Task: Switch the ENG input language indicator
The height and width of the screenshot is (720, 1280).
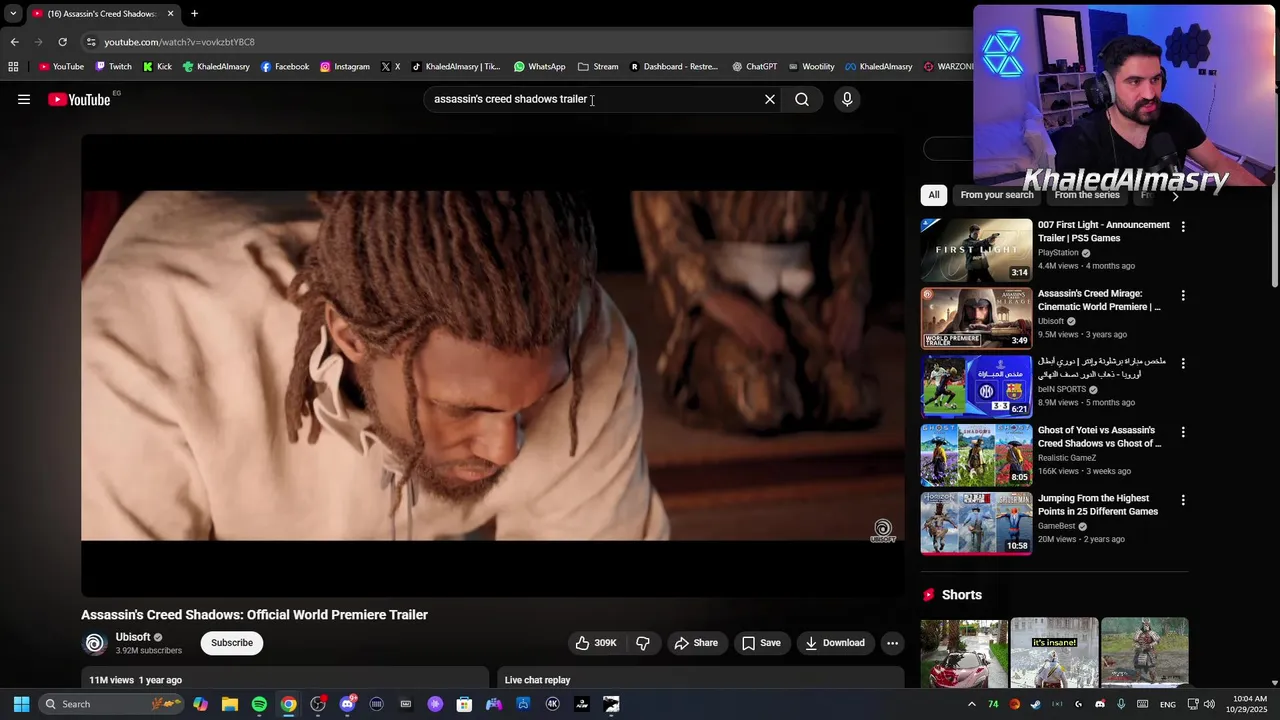Action: 1167,704
